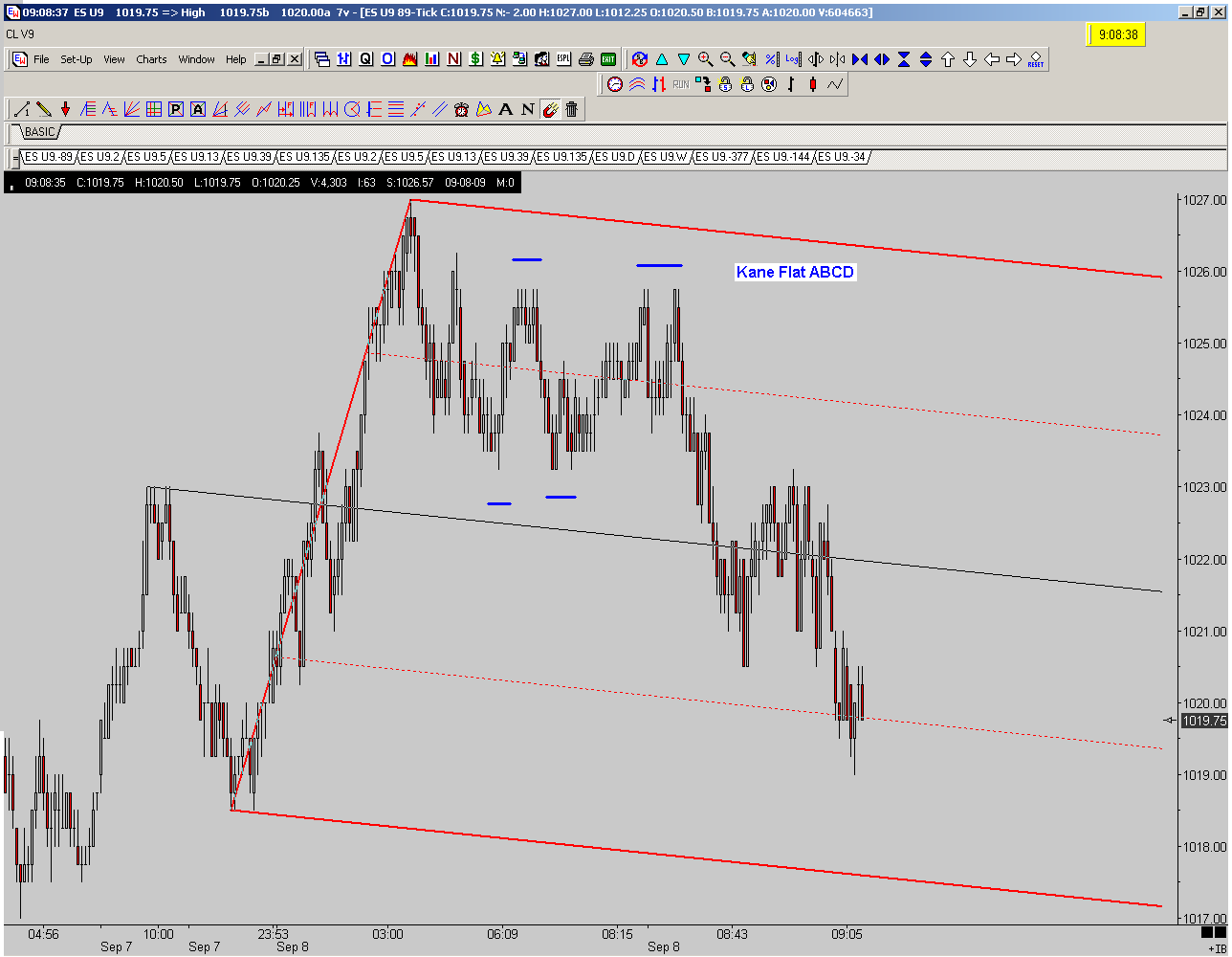This screenshot has height=957, width=1232.
Task: Click the RUN toolbar button
Action: [x=681, y=84]
